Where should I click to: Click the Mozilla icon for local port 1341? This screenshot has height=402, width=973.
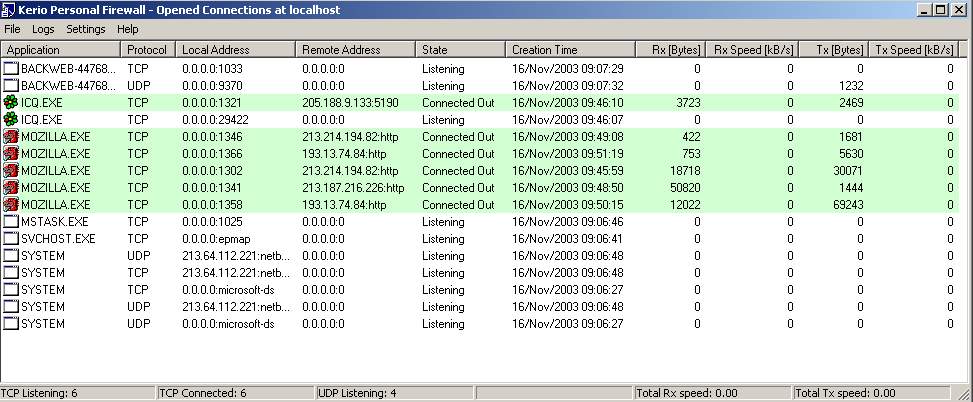click(x=11, y=187)
